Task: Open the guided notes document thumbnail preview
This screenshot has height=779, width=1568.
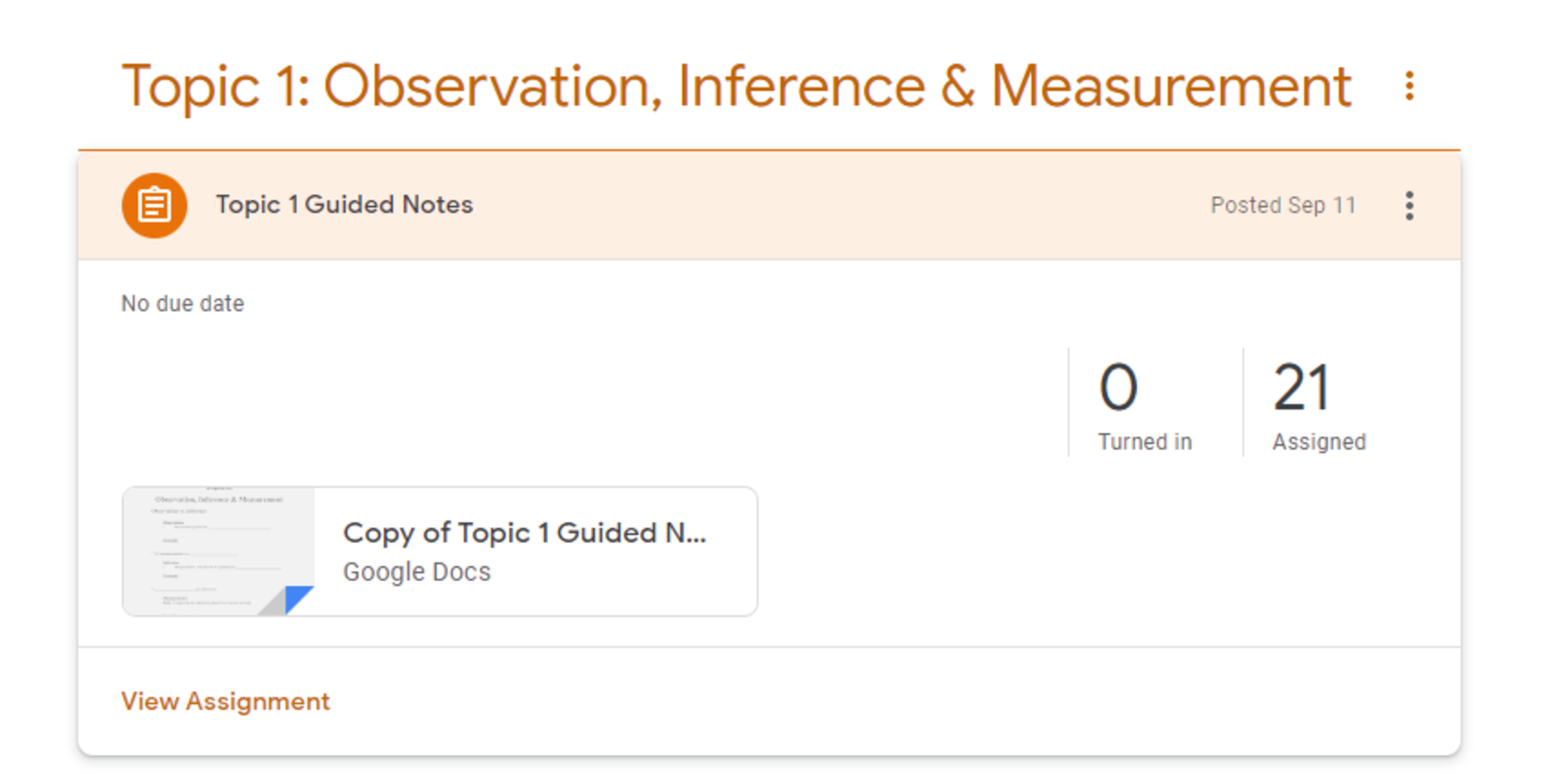Action: pyautogui.click(x=218, y=550)
